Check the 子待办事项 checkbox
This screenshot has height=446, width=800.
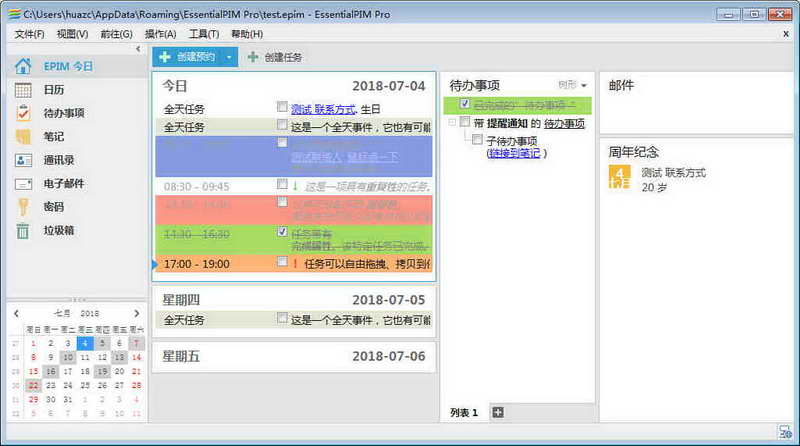pyautogui.click(x=477, y=139)
